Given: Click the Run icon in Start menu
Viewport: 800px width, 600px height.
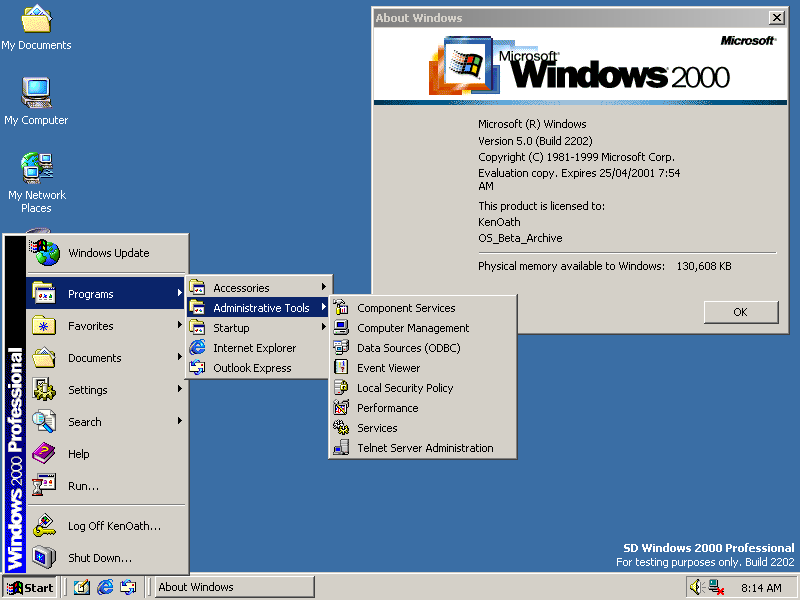Looking at the screenshot, I should point(44,485).
